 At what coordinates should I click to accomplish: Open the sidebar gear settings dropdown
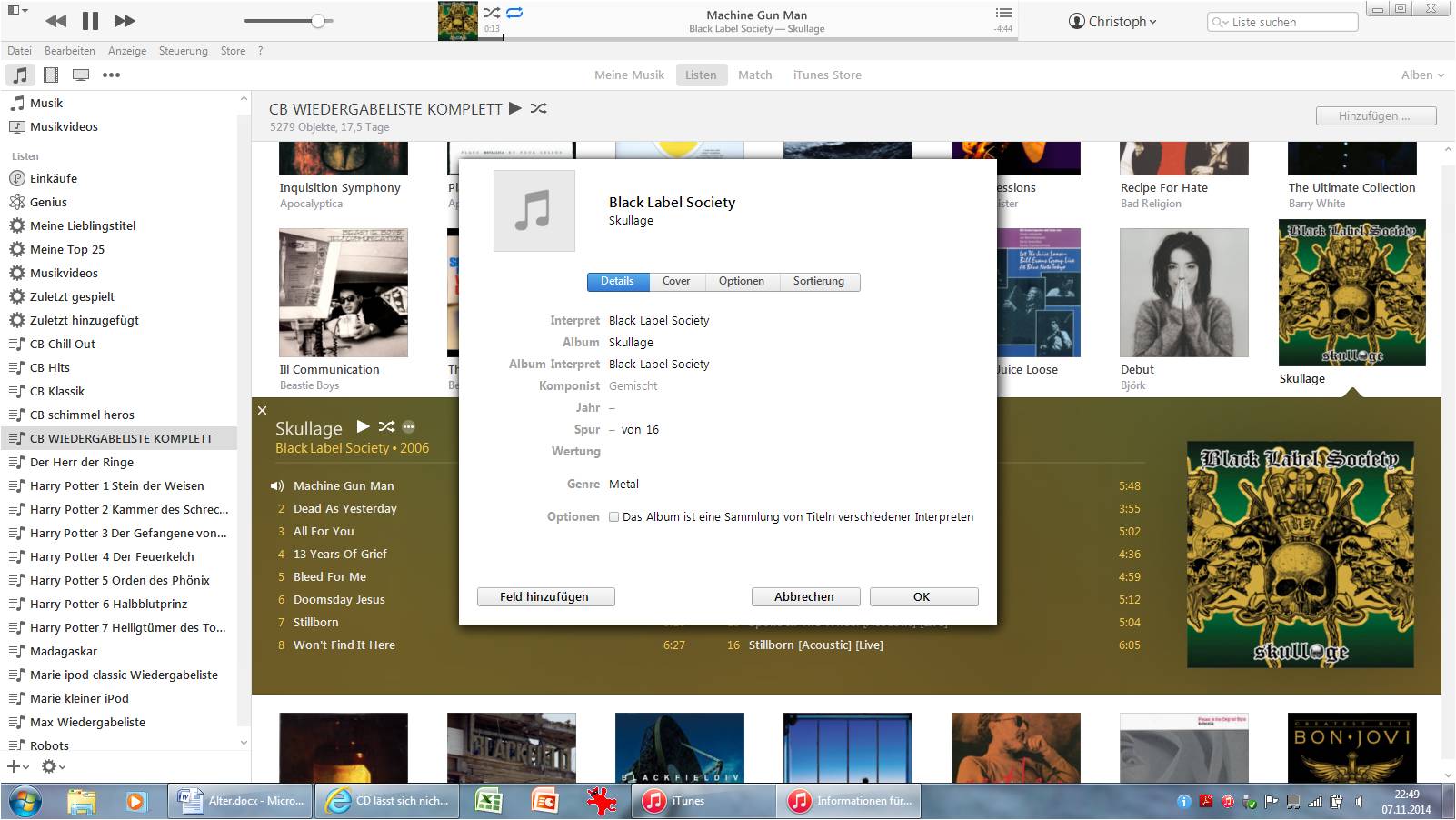point(54,767)
